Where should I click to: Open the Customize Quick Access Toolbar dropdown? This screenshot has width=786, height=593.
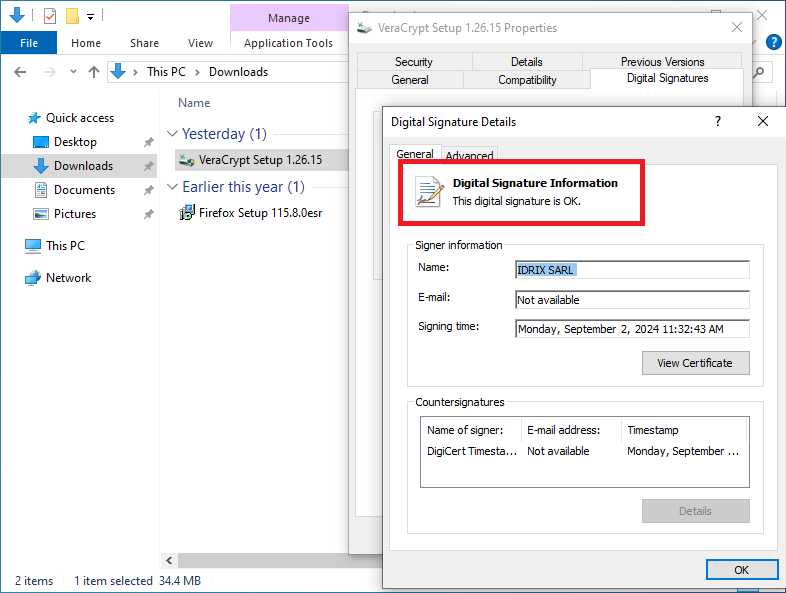pos(90,17)
